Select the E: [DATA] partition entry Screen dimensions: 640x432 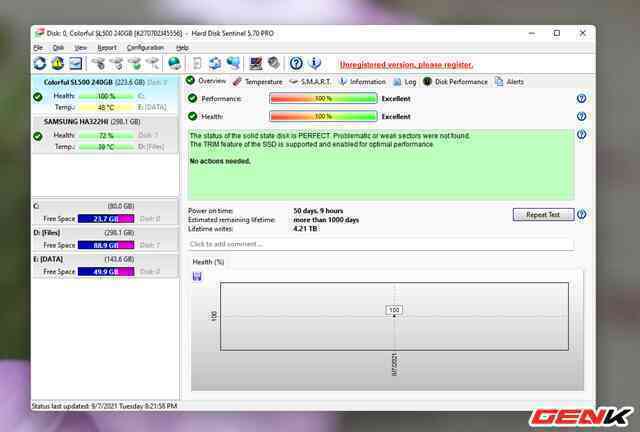point(105,265)
